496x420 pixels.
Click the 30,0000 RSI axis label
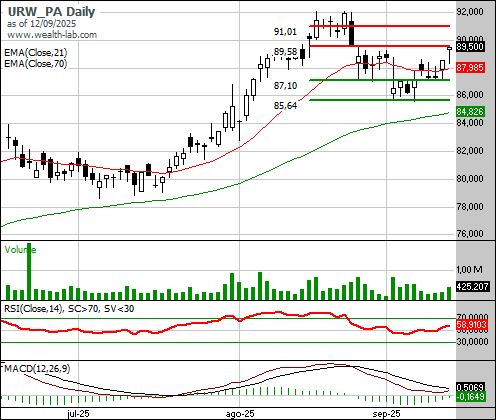(x=473, y=341)
